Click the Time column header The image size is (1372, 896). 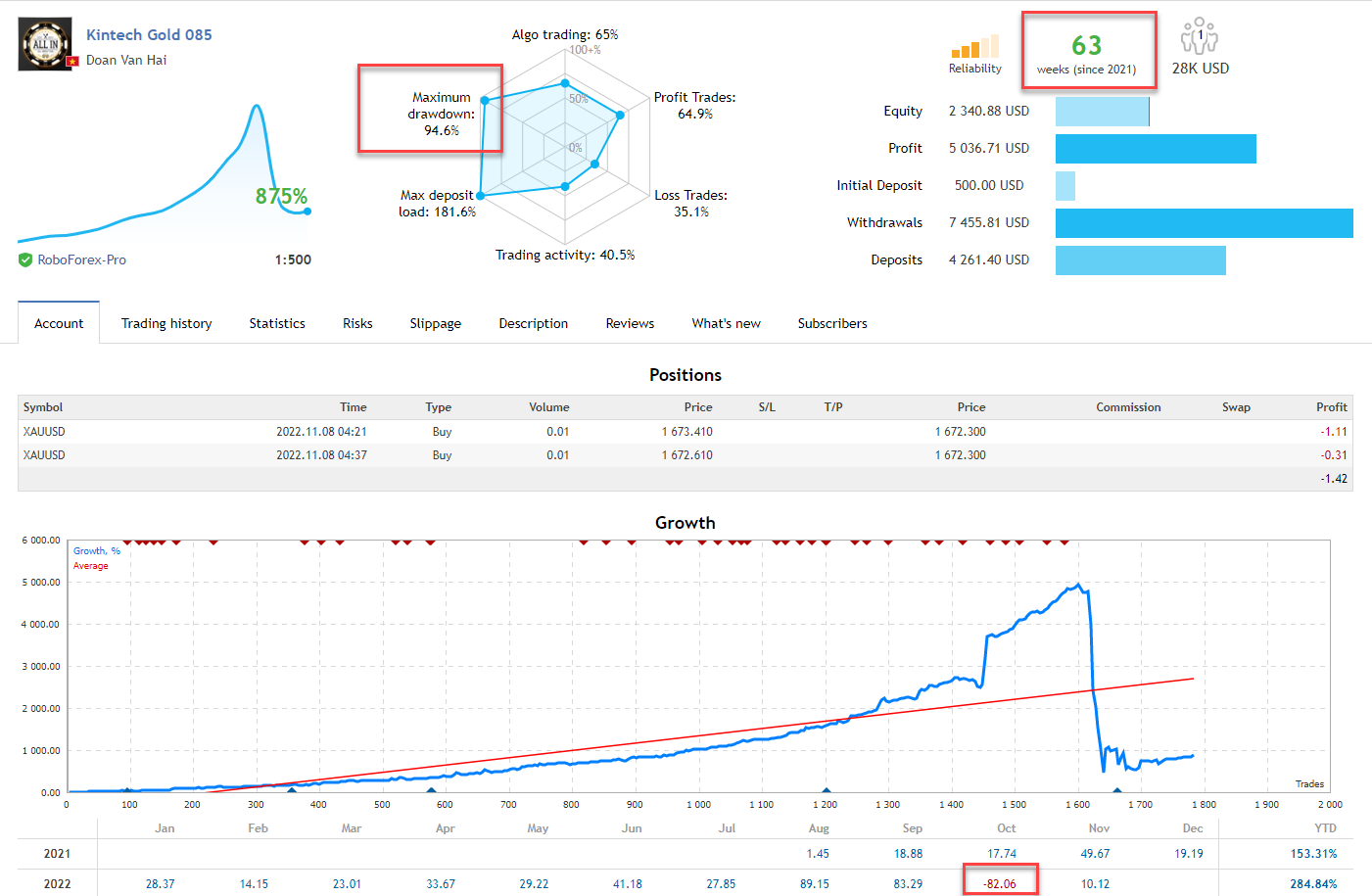354,407
